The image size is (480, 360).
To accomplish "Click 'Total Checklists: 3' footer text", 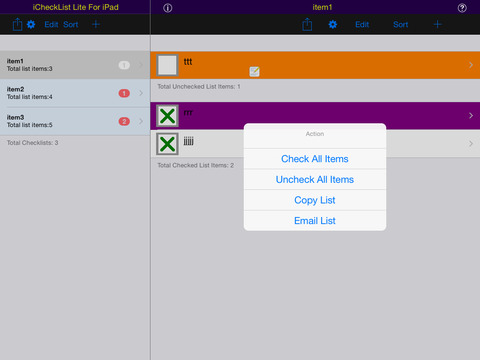I will tap(32, 143).
